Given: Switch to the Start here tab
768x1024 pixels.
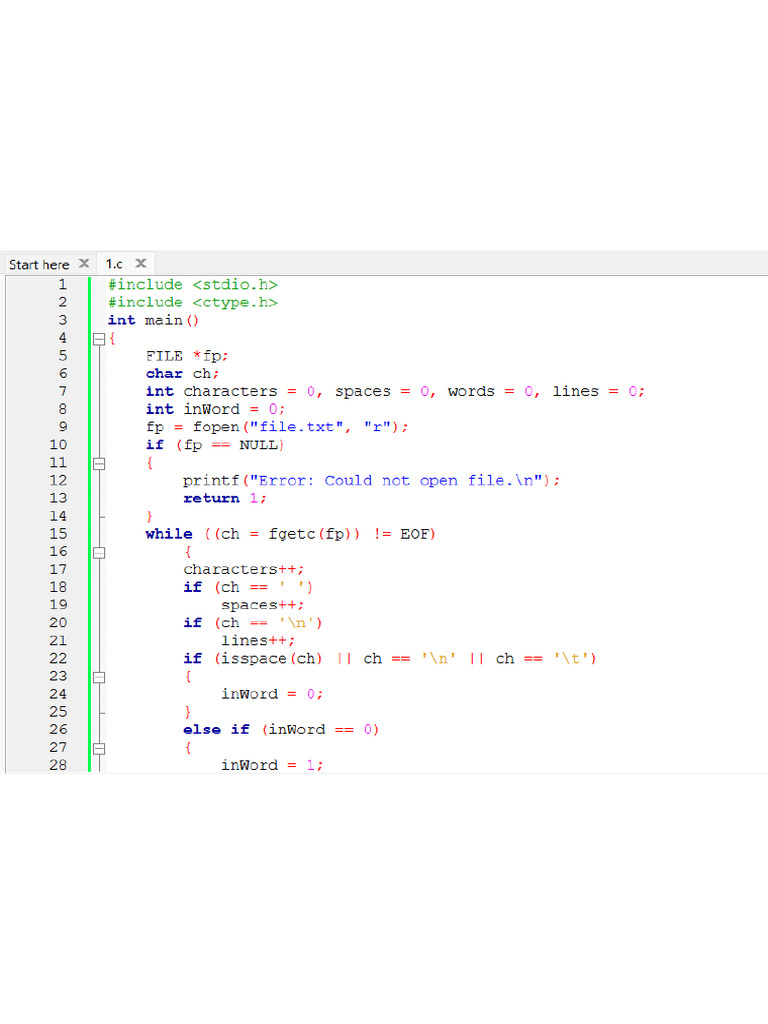Looking at the screenshot, I should (x=39, y=264).
